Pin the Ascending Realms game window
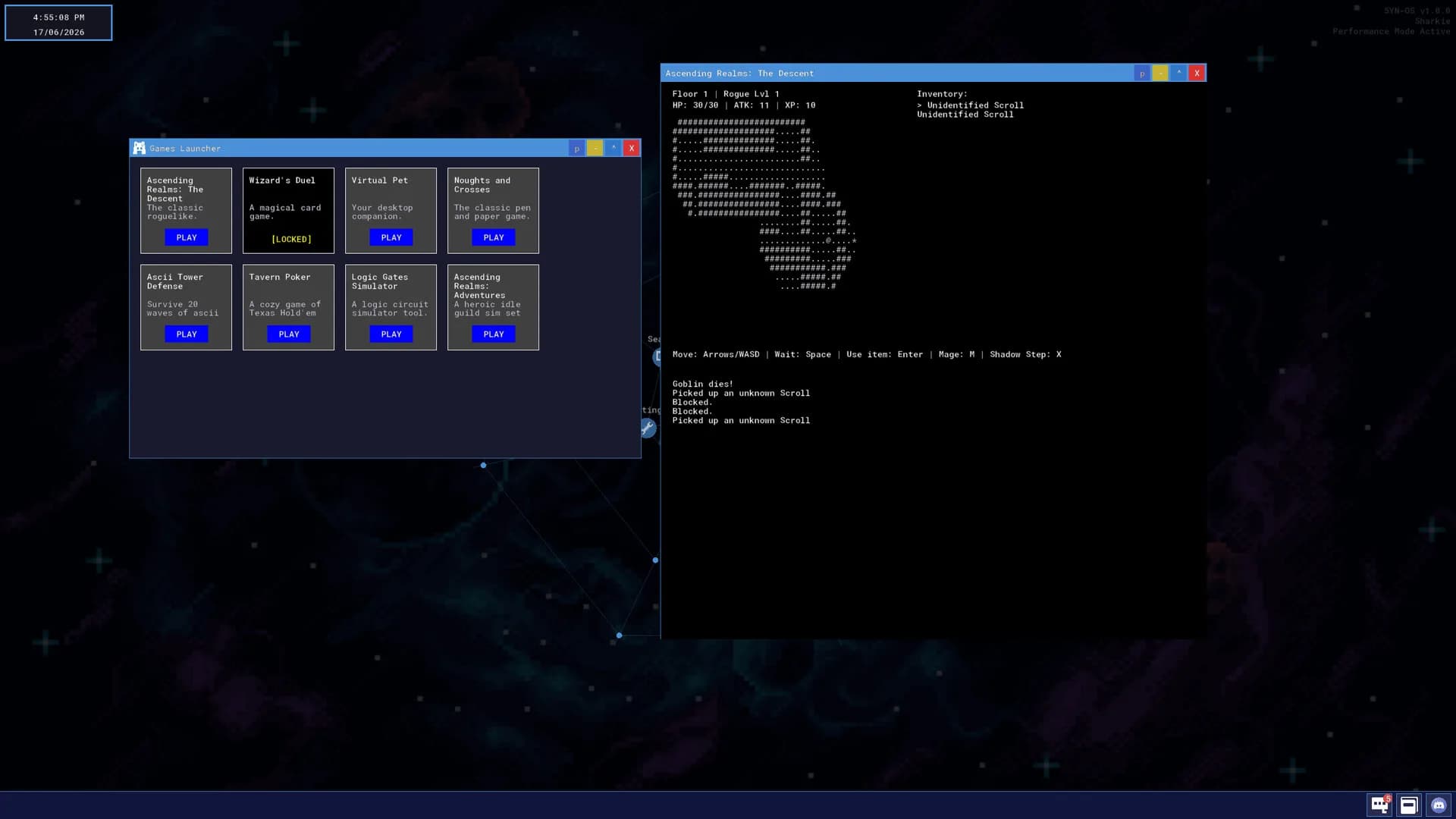1456x819 pixels. tap(1142, 73)
